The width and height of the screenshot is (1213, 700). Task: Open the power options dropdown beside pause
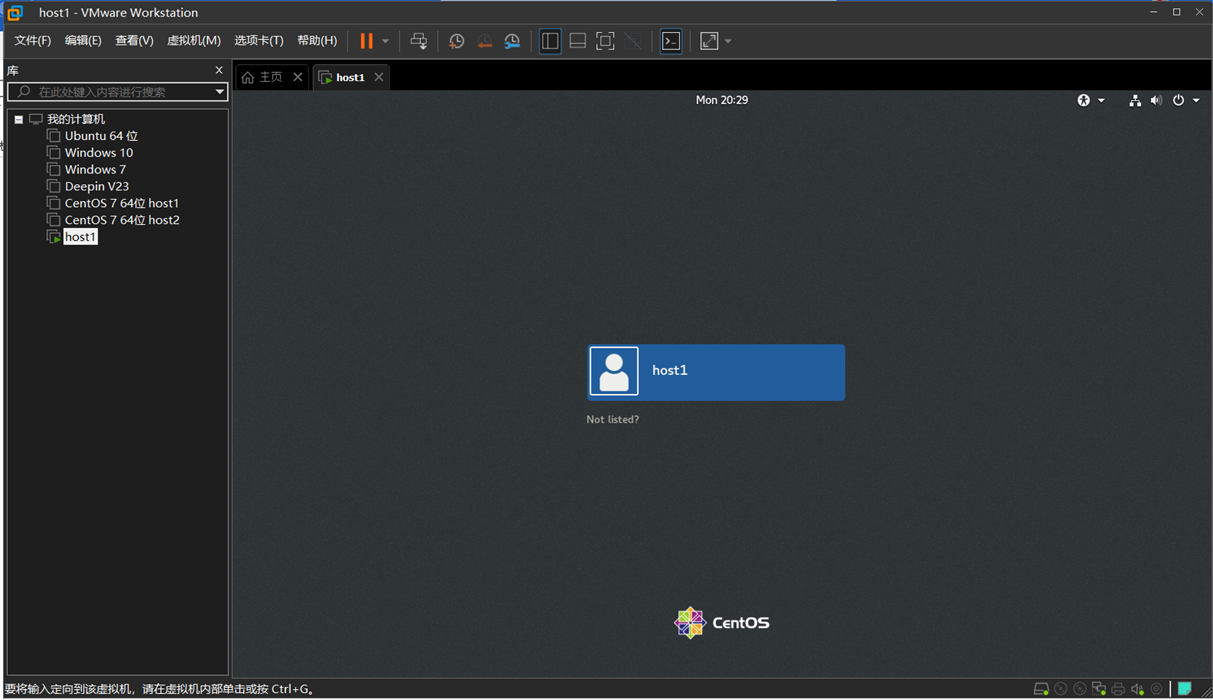tap(385, 41)
